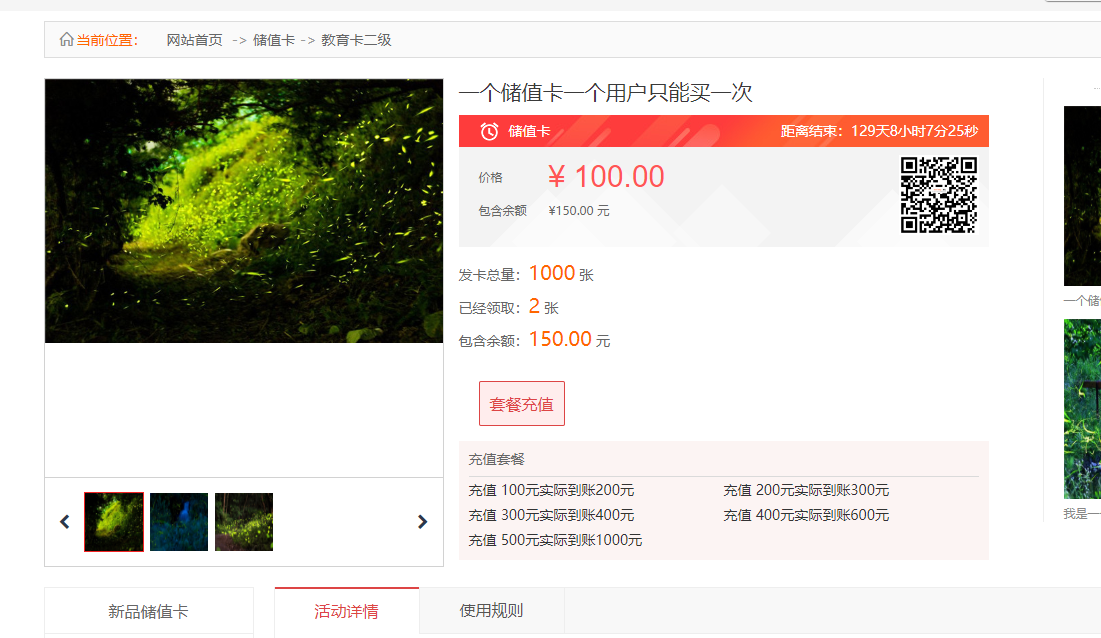
Task: Select the second blue forest thumbnail
Action: [x=179, y=522]
